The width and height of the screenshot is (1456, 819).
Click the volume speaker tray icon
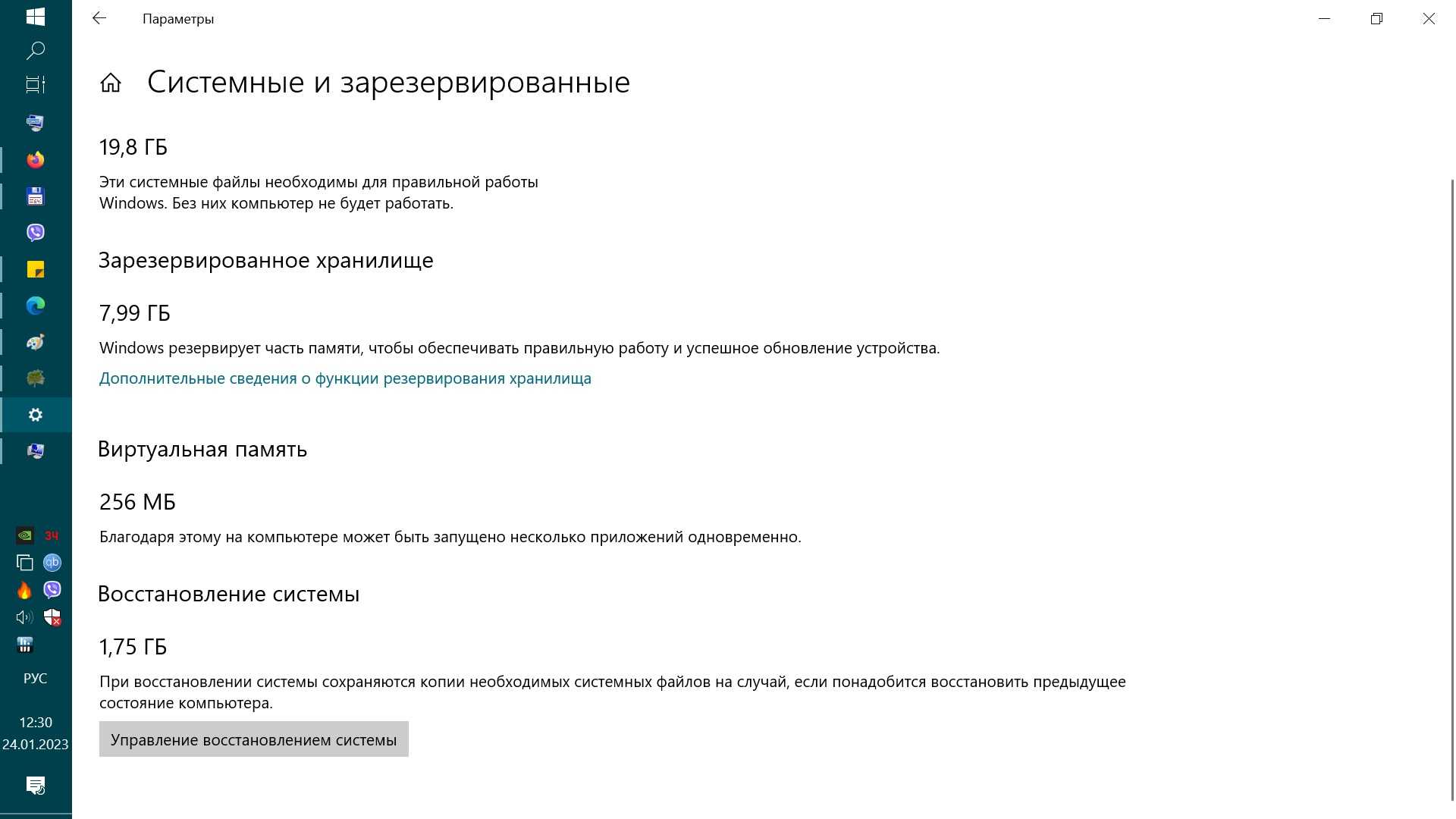(24, 617)
